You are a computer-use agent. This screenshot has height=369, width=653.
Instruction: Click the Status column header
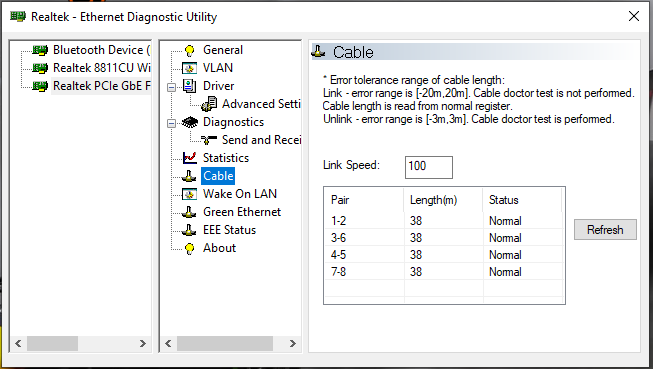(x=522, y=200)
